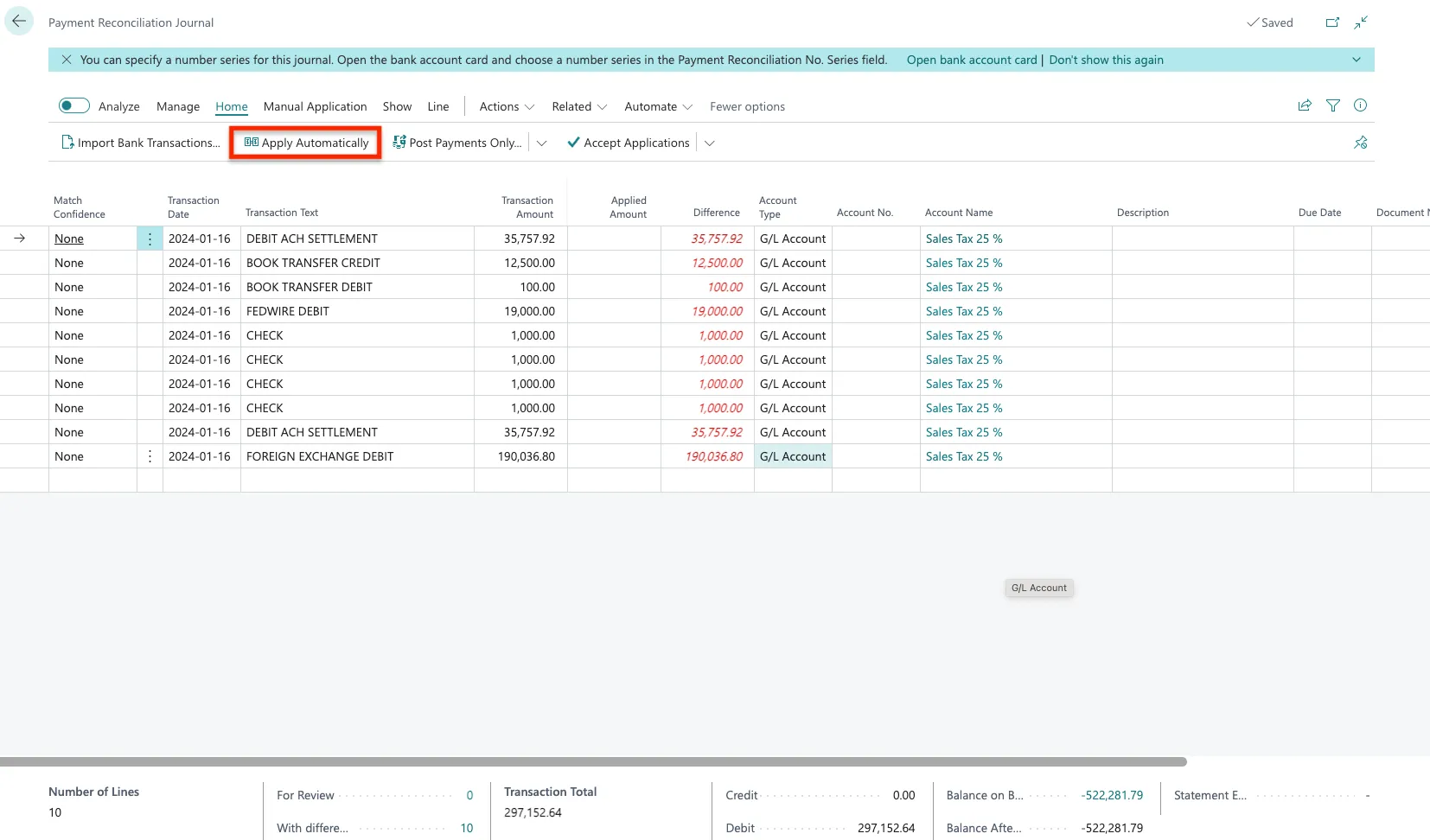Viewport: 1430px width, 840px height.
Task: Expand dropdown next to Post Payments Only
Action: pos(542,143)
